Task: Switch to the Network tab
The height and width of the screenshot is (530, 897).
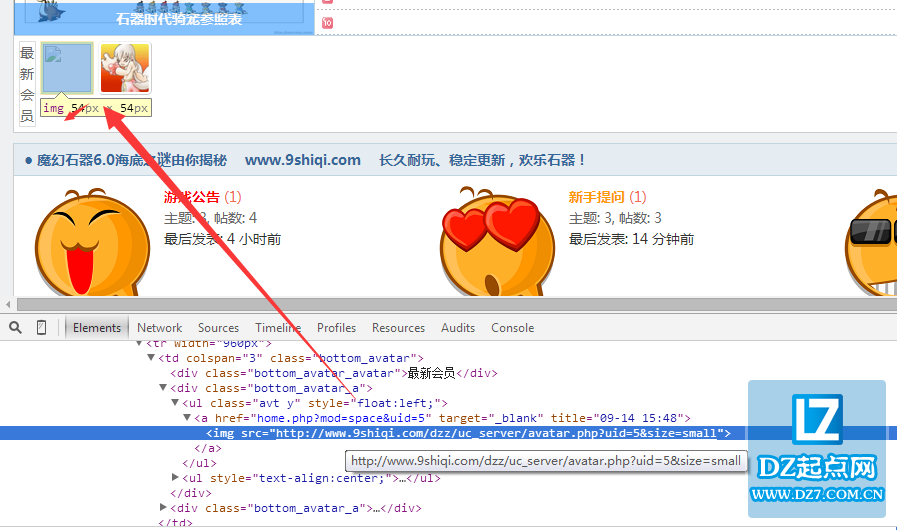Action: point(159,328)
